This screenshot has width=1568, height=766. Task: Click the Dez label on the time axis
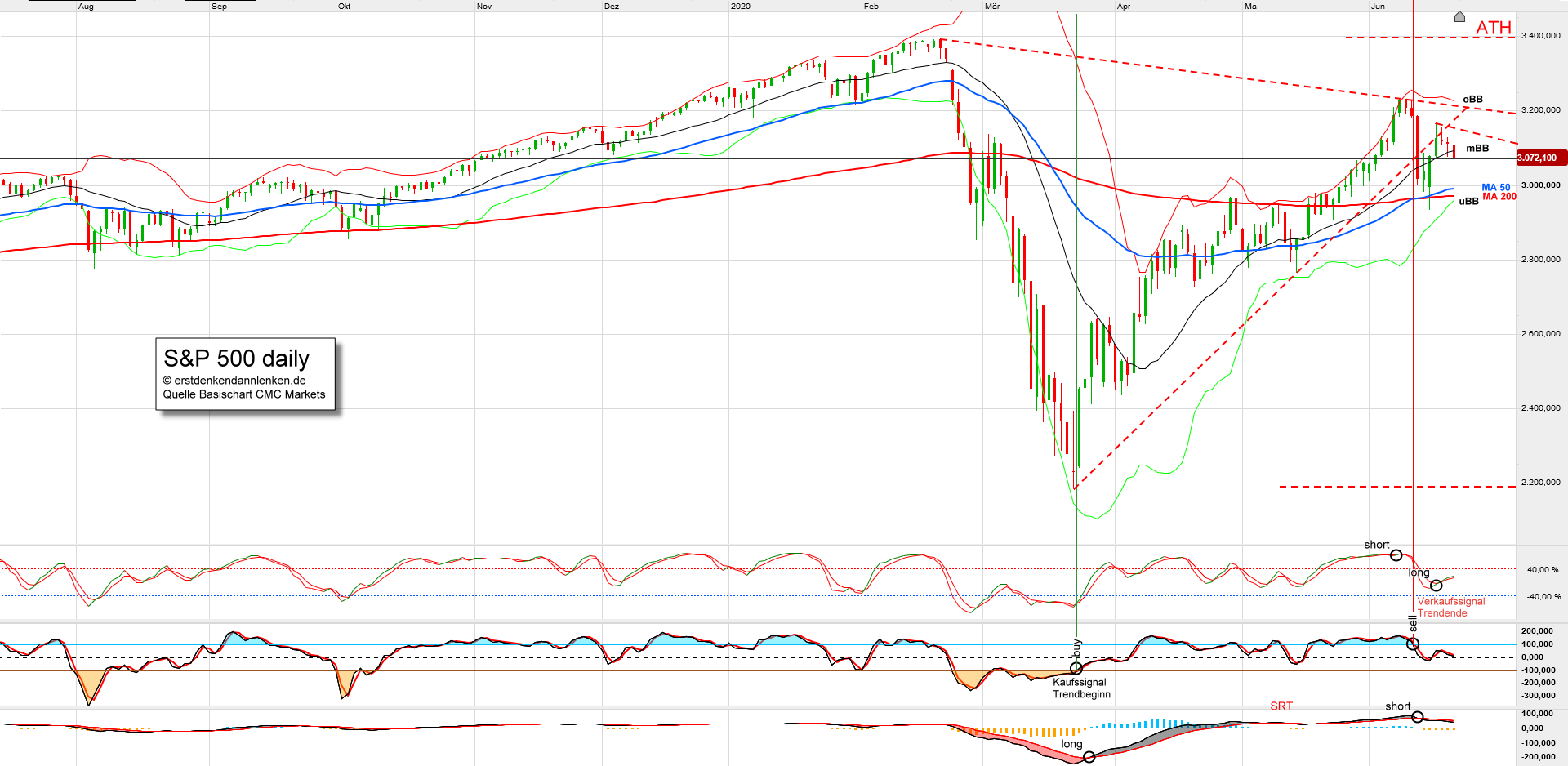612,7
